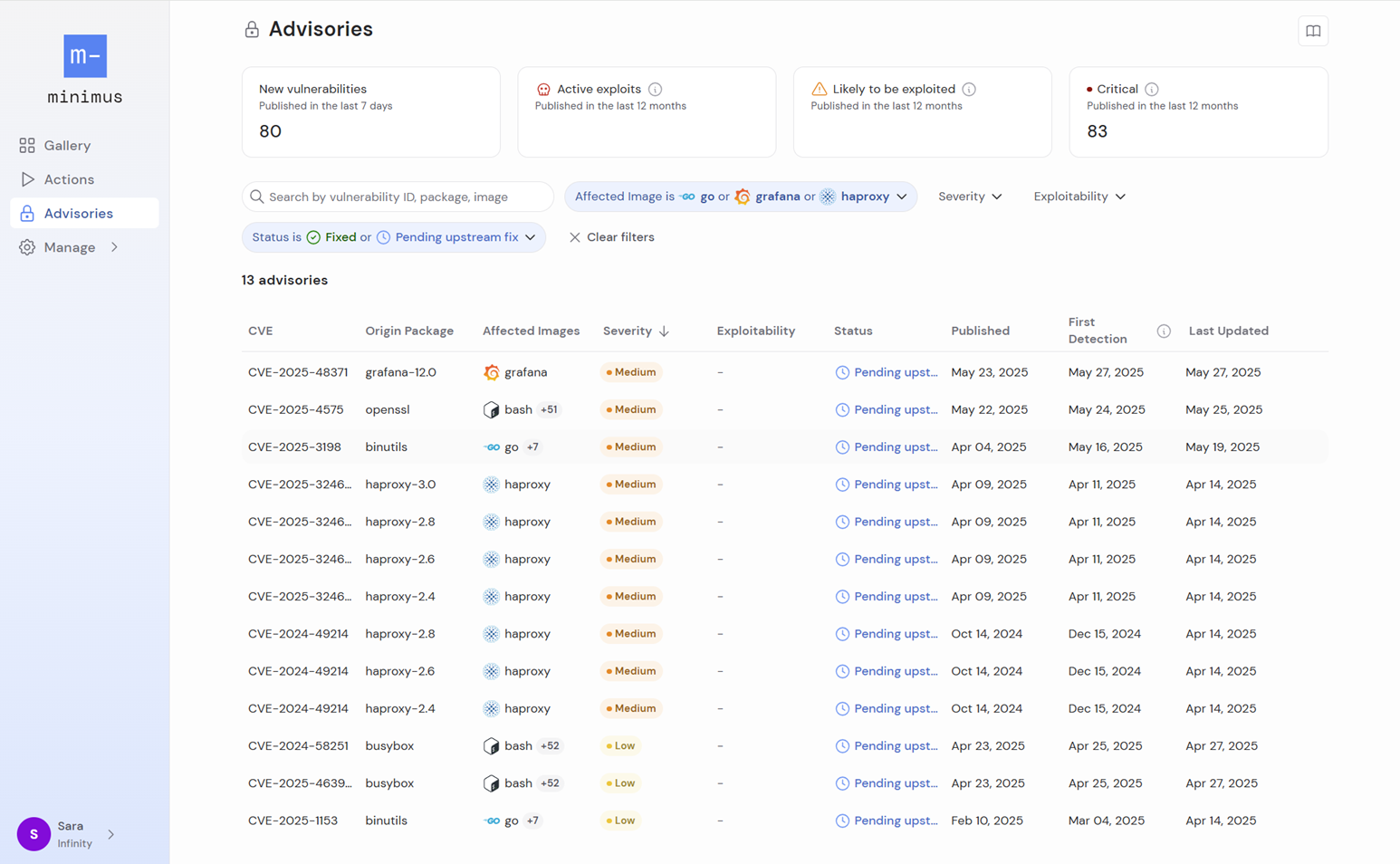Open CVE-2025-4575 advisory
The width and height of the screenshot is (1400, 864).
[x=296, y=409]
